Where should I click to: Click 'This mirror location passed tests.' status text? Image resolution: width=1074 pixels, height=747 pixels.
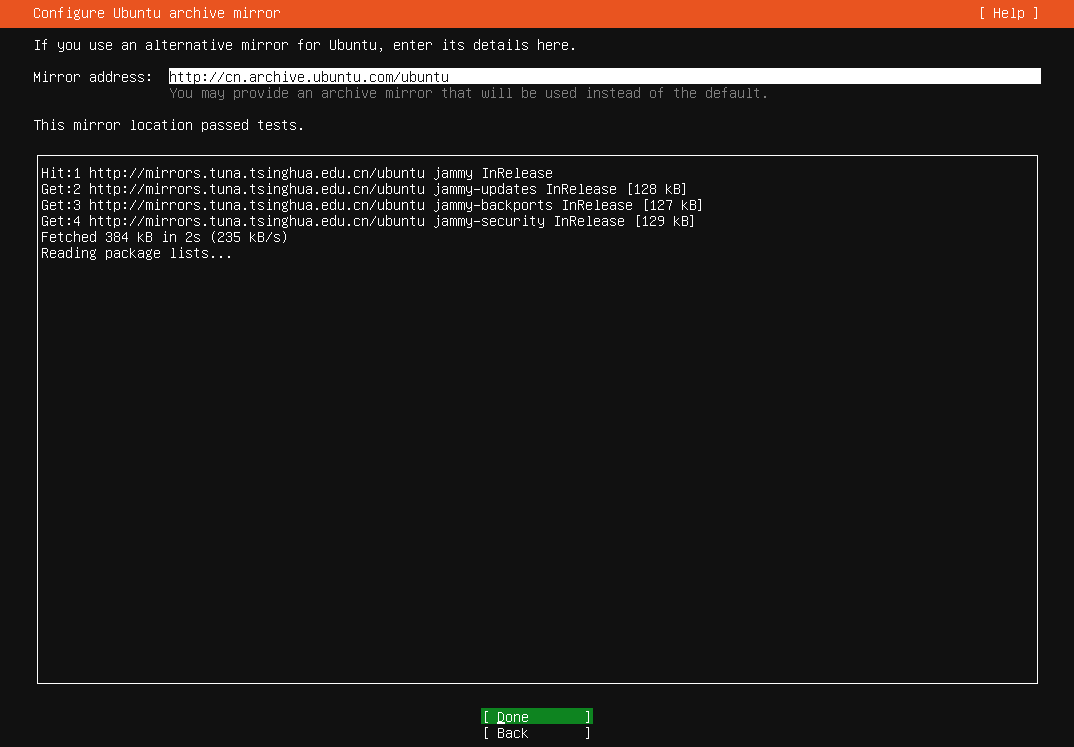(168, 125)
